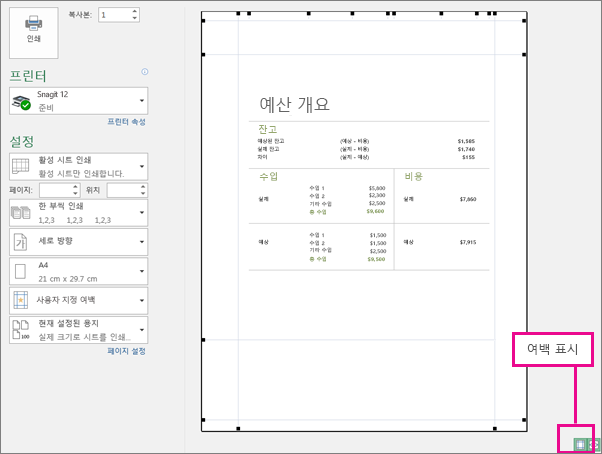Open the Snagit 12 printer dropdown
602x454 pixels.
(x=79, y=101)
